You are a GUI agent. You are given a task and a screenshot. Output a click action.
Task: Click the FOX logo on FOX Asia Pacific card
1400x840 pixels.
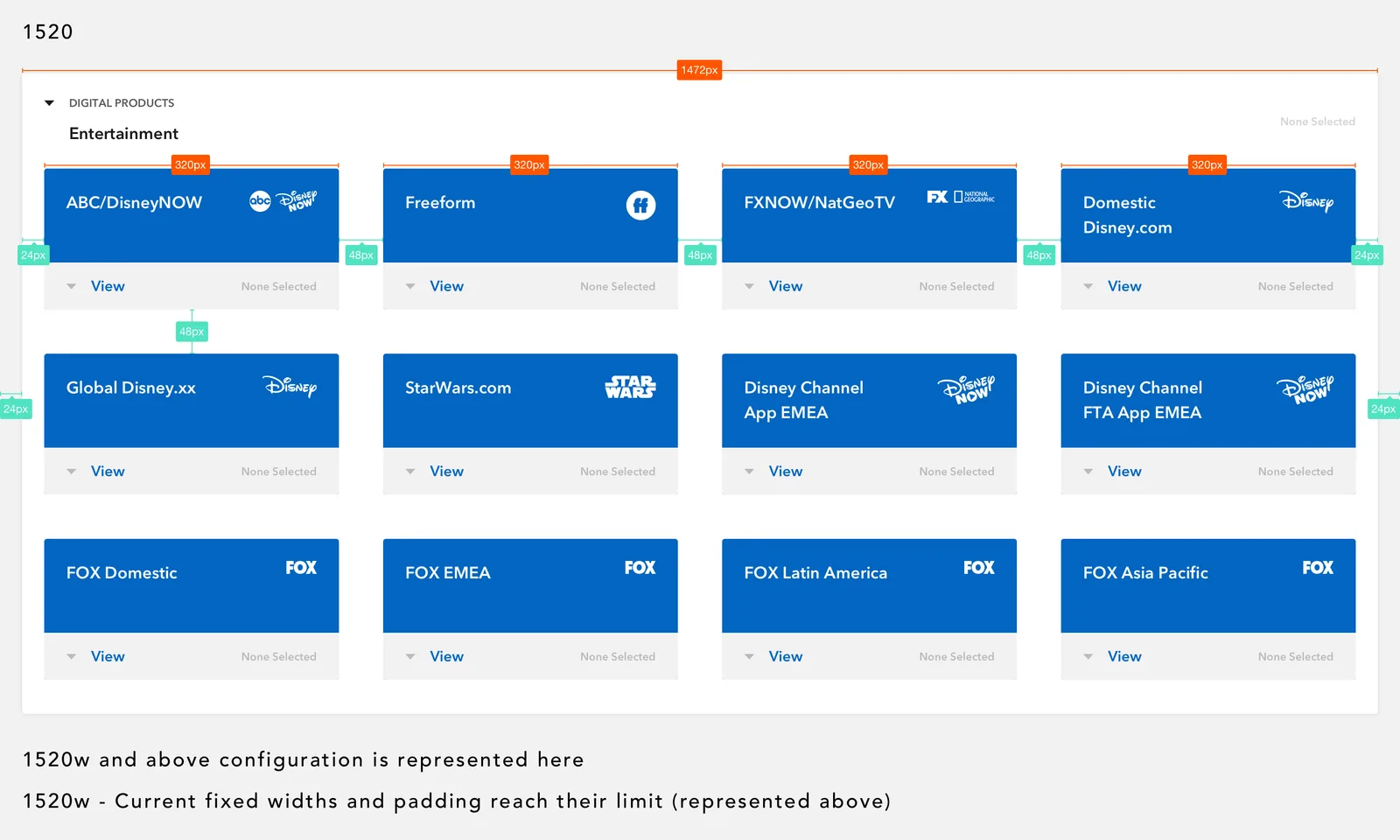click(x=1318, y=568)
